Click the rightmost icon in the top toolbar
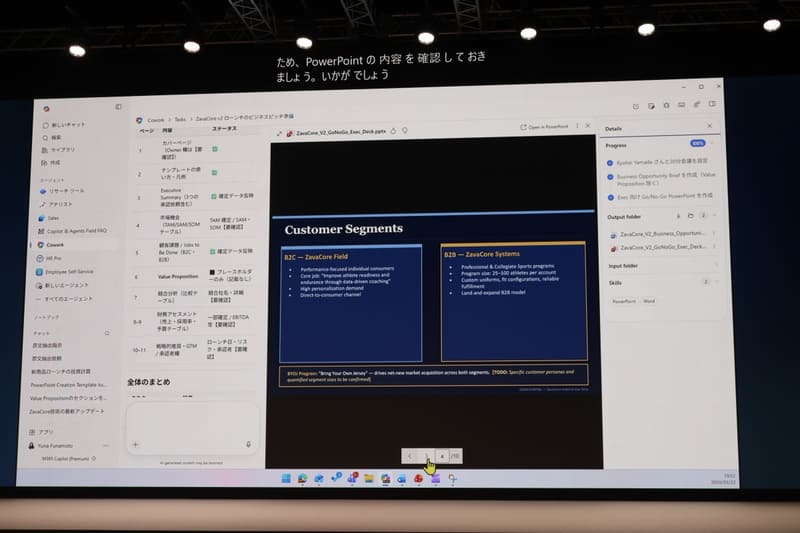This screenshot has width=800, height=533. click(712, 104)
